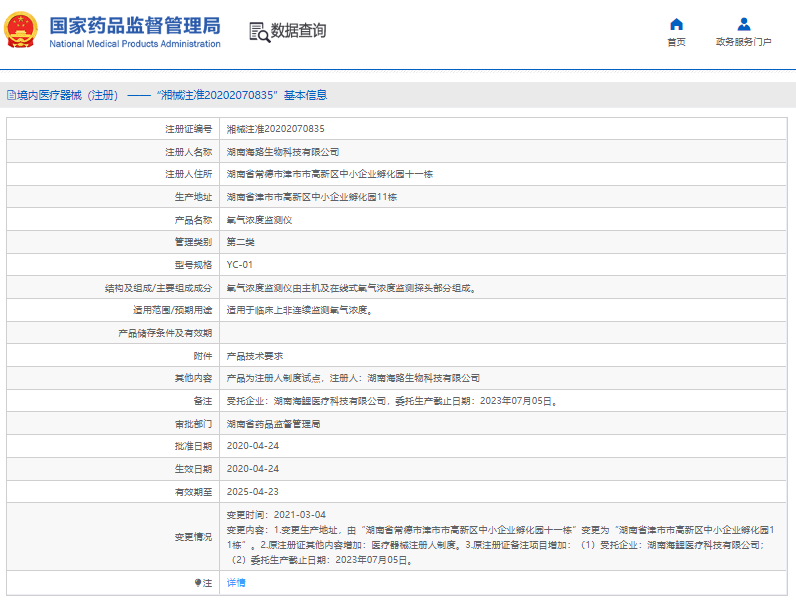The height and width of the screenshot is (601, 796).
Task: Click the 注册证编号 label
Action: click(188, 129)
